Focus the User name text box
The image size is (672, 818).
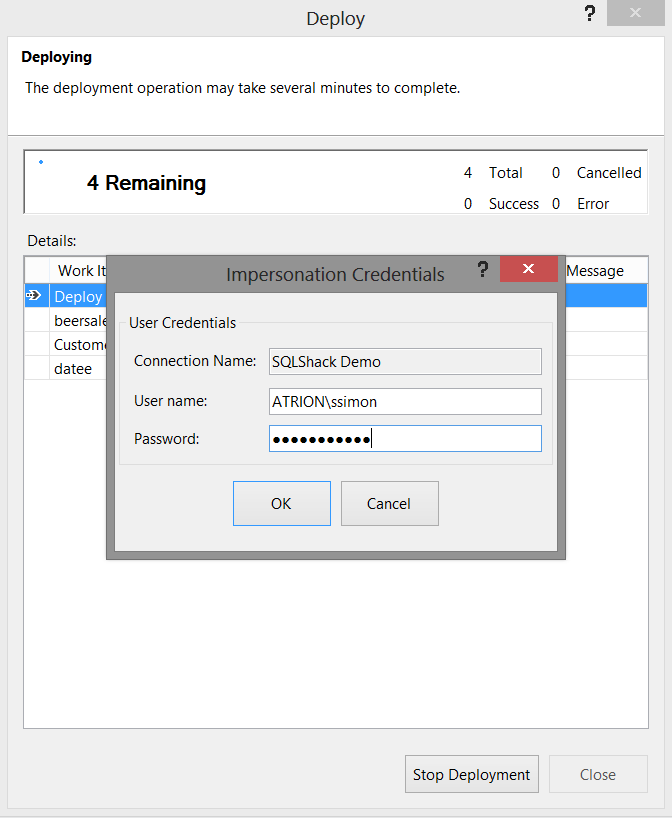click(405, 401)
